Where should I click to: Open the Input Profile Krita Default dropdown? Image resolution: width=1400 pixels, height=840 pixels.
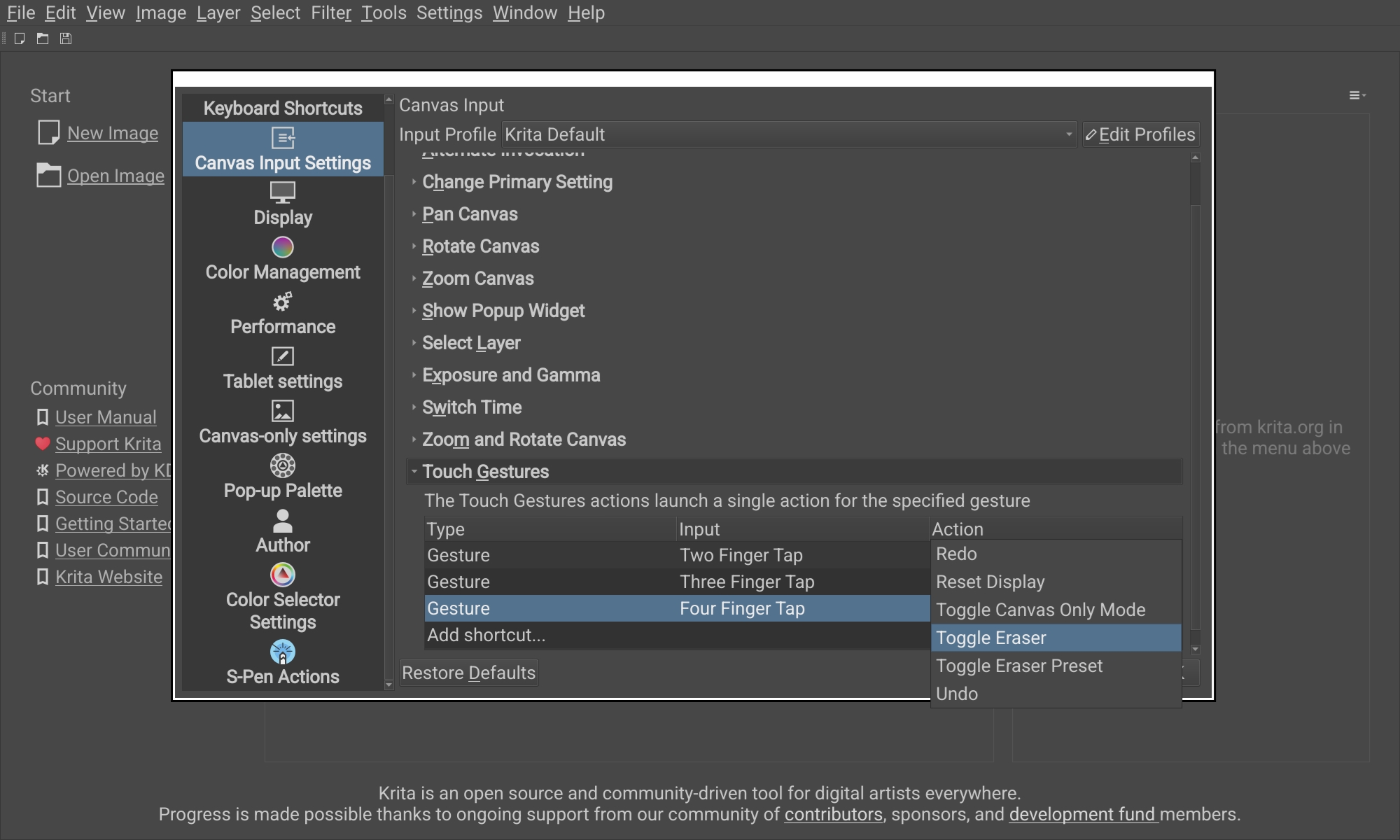[788, 134]
